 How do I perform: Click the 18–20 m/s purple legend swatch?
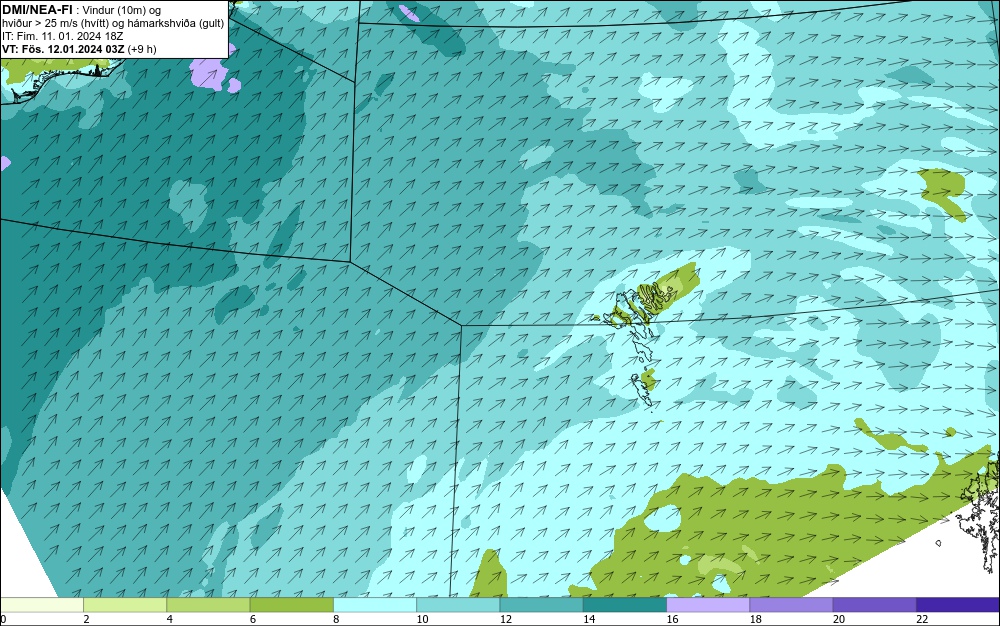pyautogui.click(x=791, y=605)
